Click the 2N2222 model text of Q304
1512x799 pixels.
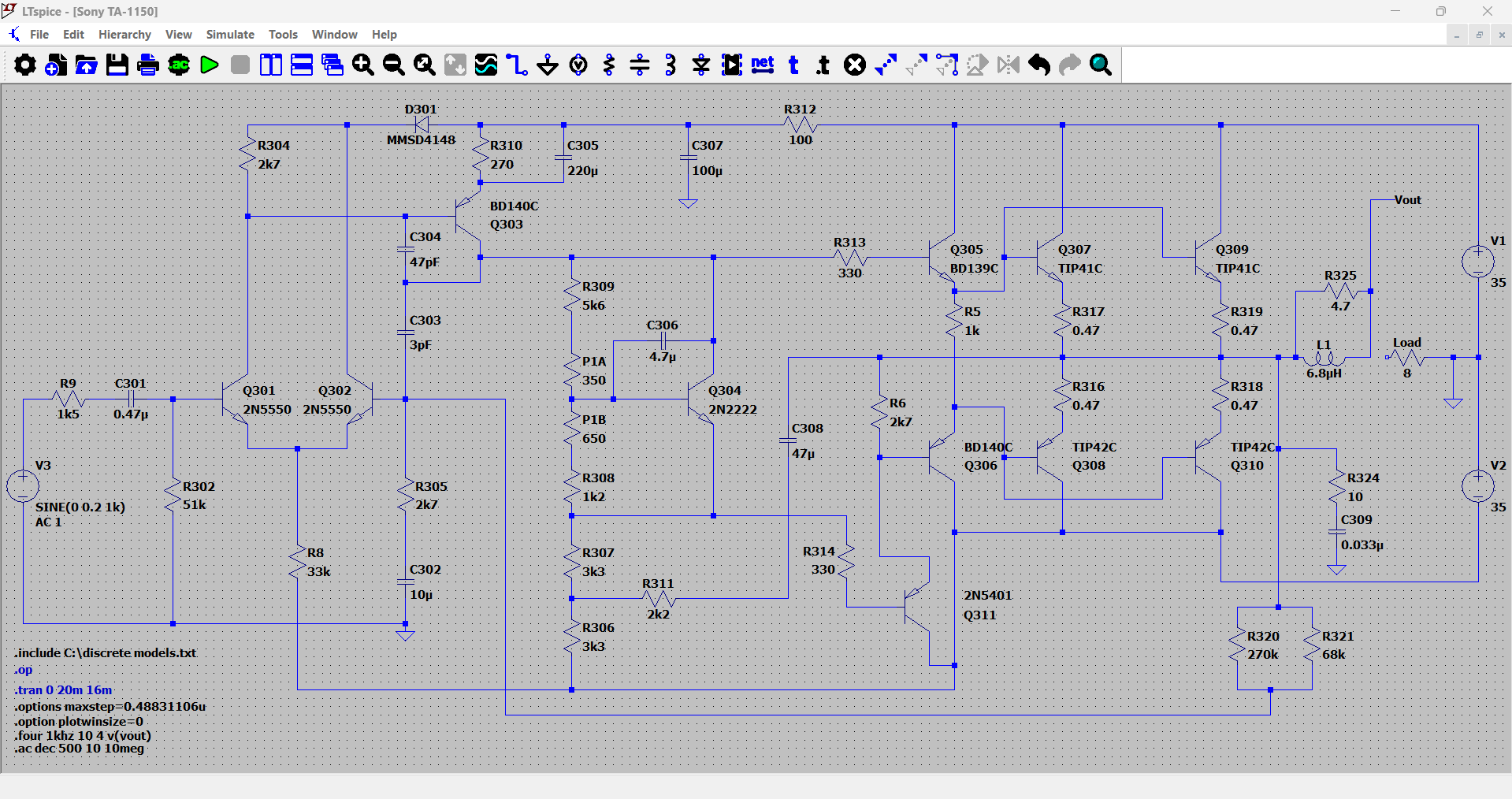tap(733, 409)
